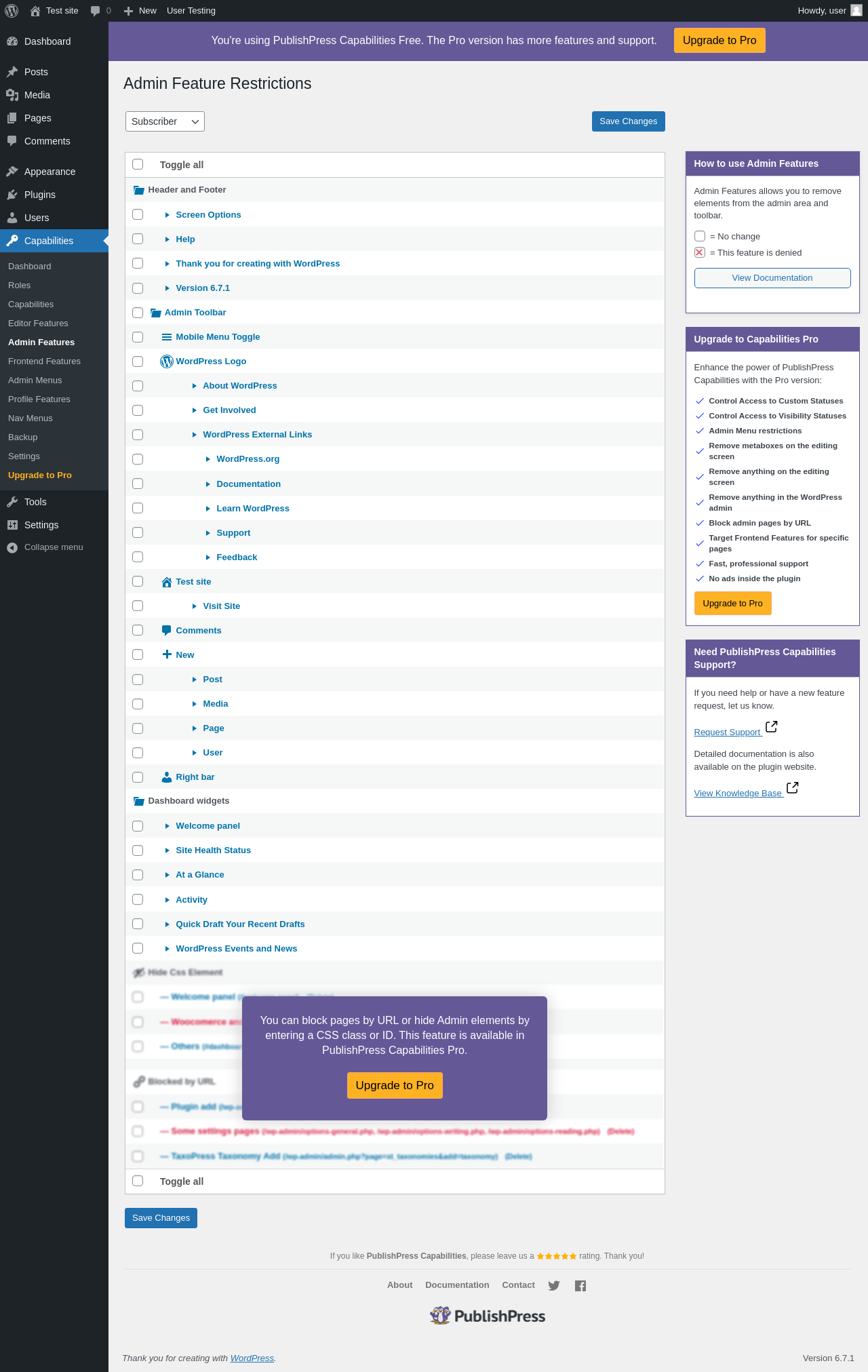Image resolution: width=868 pixels, height=1372 pixels.
Task: Tick the Screen Options checkbox
Action: [138, 214]
